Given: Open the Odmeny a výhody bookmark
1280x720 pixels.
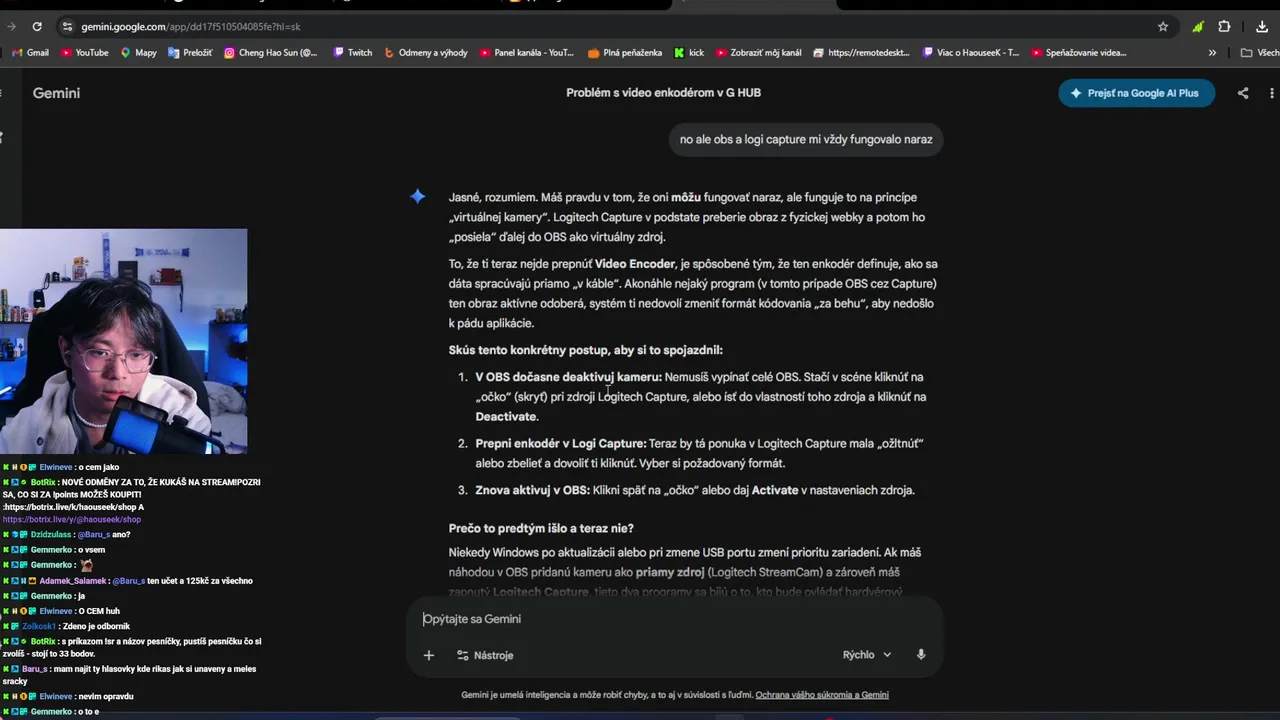Looking at the screenshot, I should pyautogui.click(x=426, y=53).
